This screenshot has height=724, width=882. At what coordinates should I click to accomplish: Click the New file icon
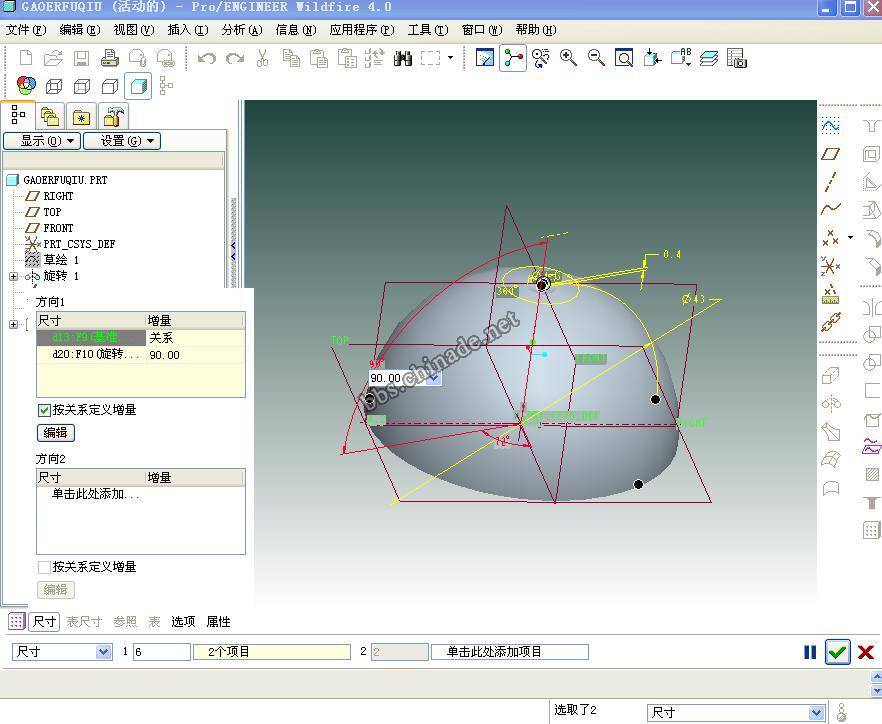(26, 58)
